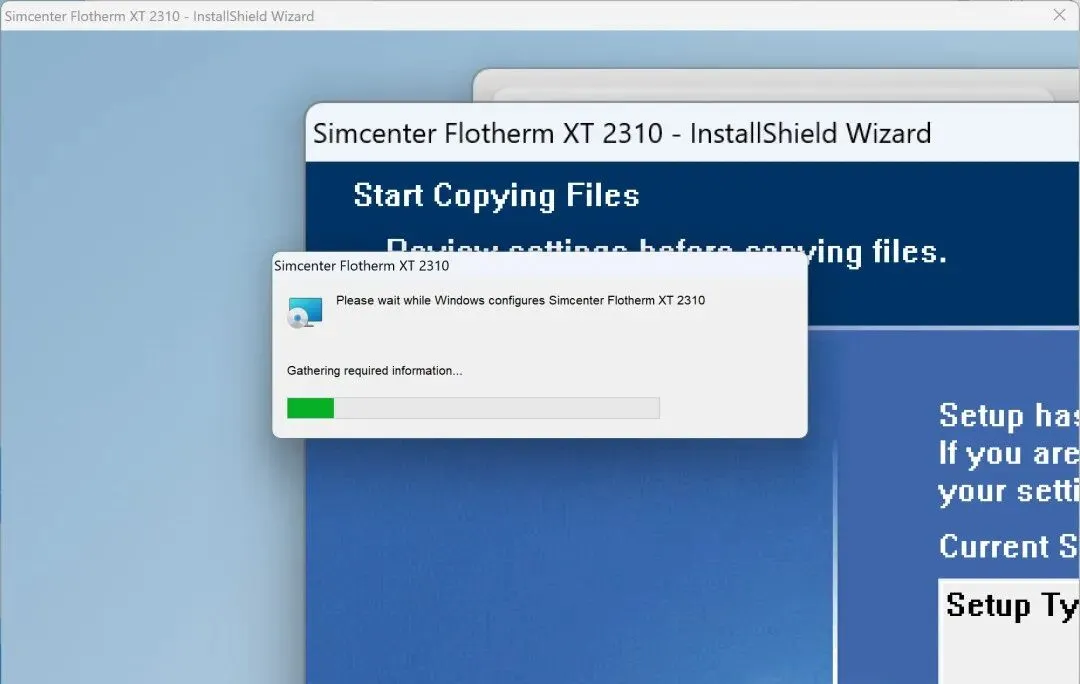
Task: Click 'Gathering required information...' status text
Action: [374, 371]
